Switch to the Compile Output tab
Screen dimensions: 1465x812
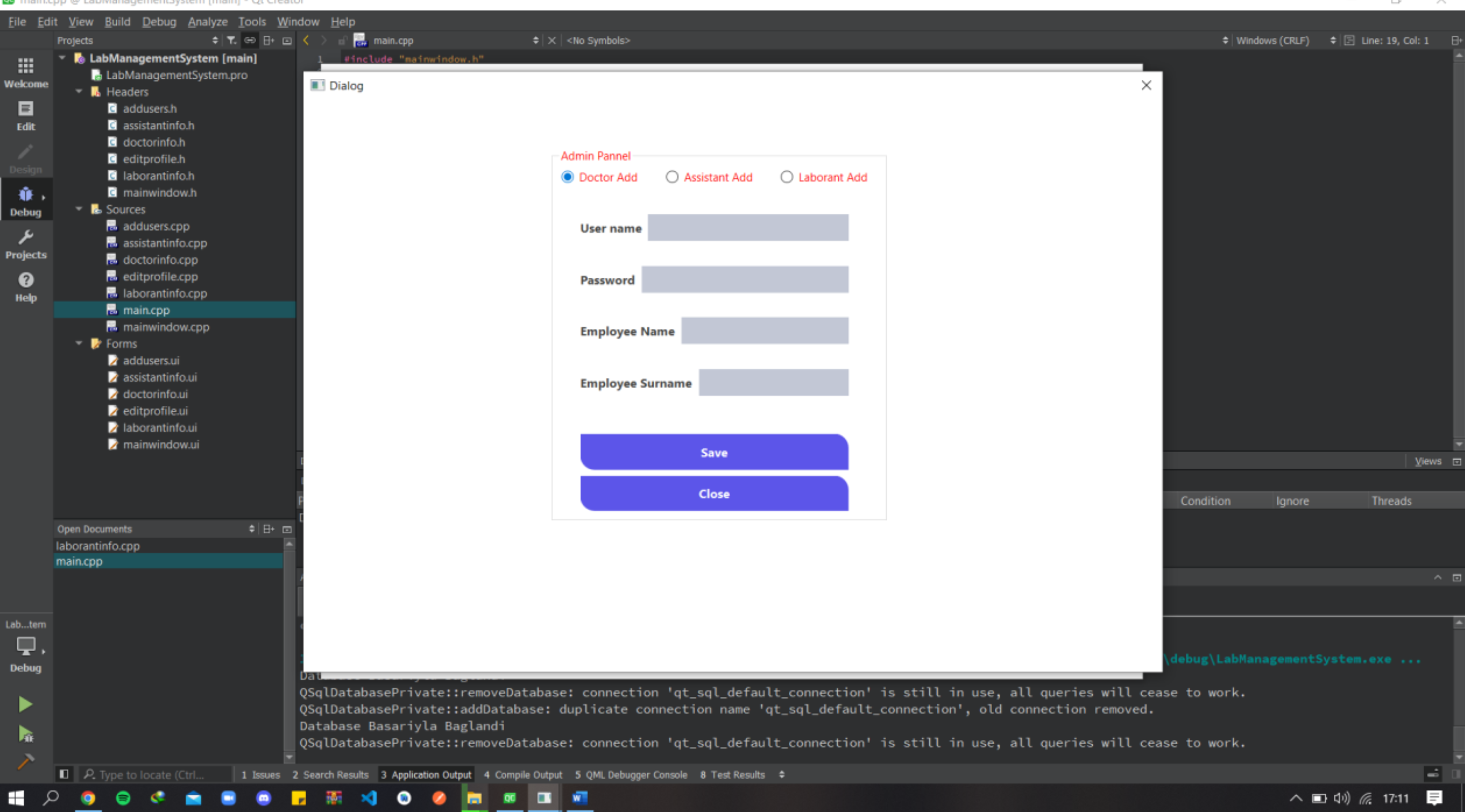click(523, 774)
